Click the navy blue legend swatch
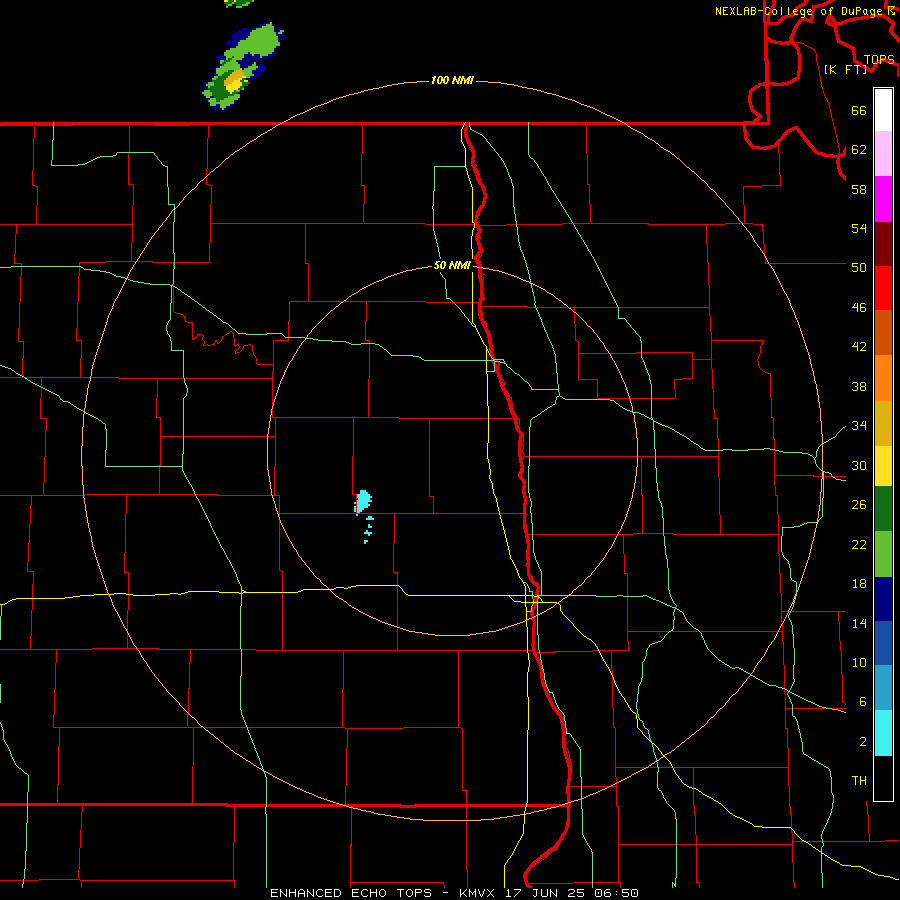 [x=883, y=599]
